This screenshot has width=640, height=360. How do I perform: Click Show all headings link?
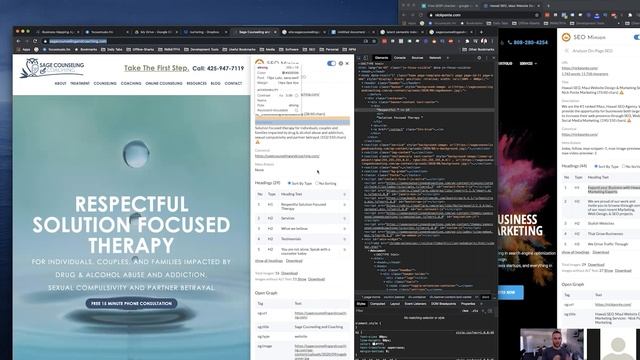[x=269, y=261]
